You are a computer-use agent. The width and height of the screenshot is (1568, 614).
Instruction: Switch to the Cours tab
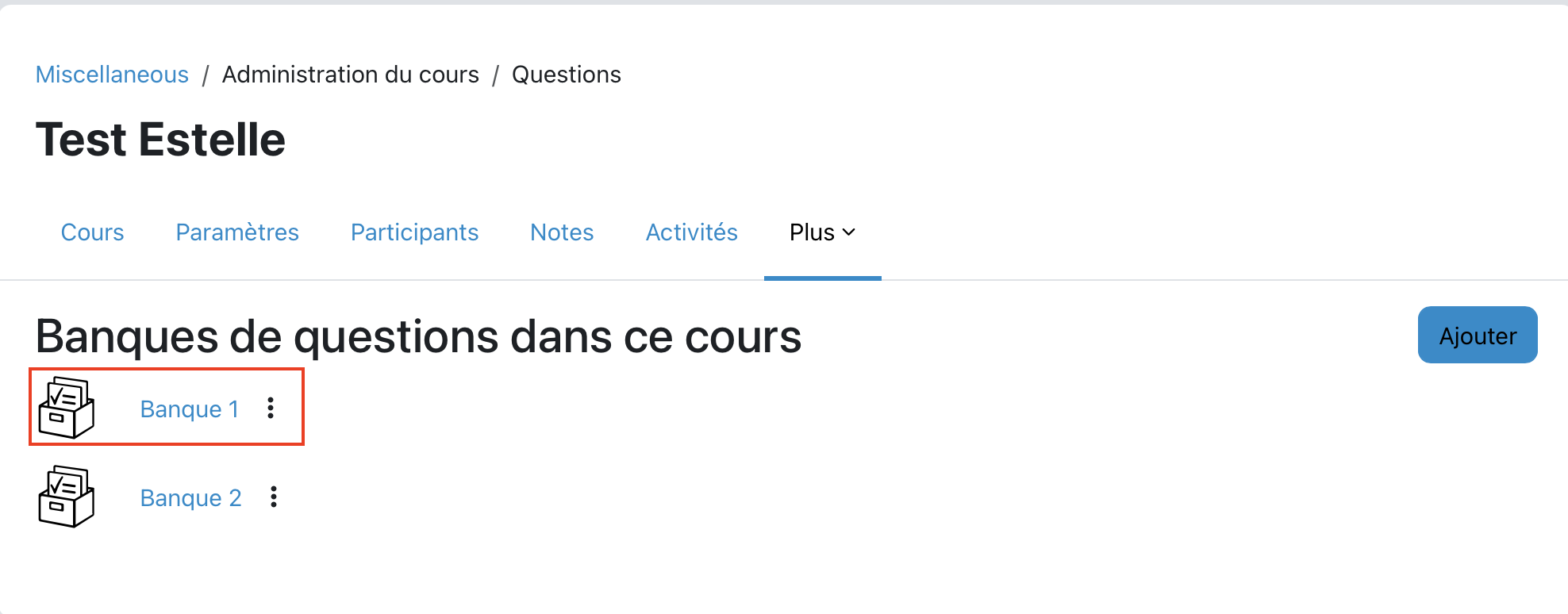click(92, 232)
